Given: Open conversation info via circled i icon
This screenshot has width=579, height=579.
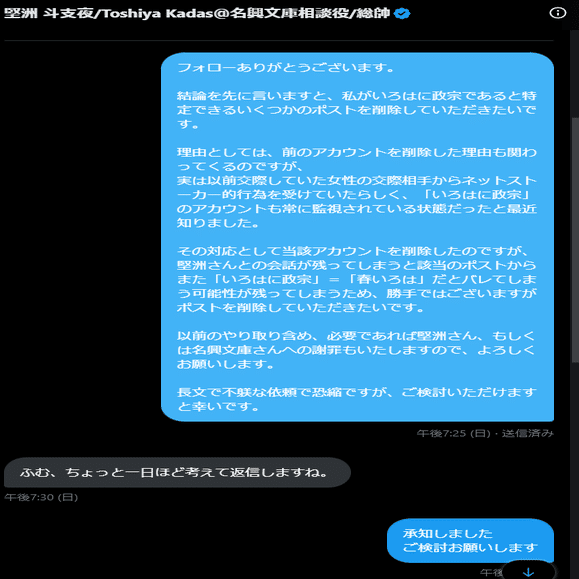Looking at the screenshot, I should click(558, 13).
